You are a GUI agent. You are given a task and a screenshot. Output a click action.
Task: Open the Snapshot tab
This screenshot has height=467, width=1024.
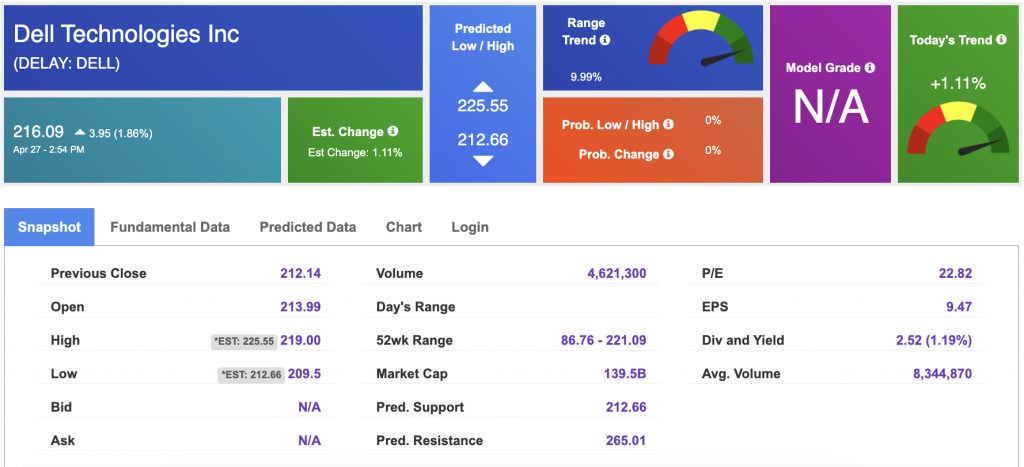pyautogui.click(x=50, y=227)
